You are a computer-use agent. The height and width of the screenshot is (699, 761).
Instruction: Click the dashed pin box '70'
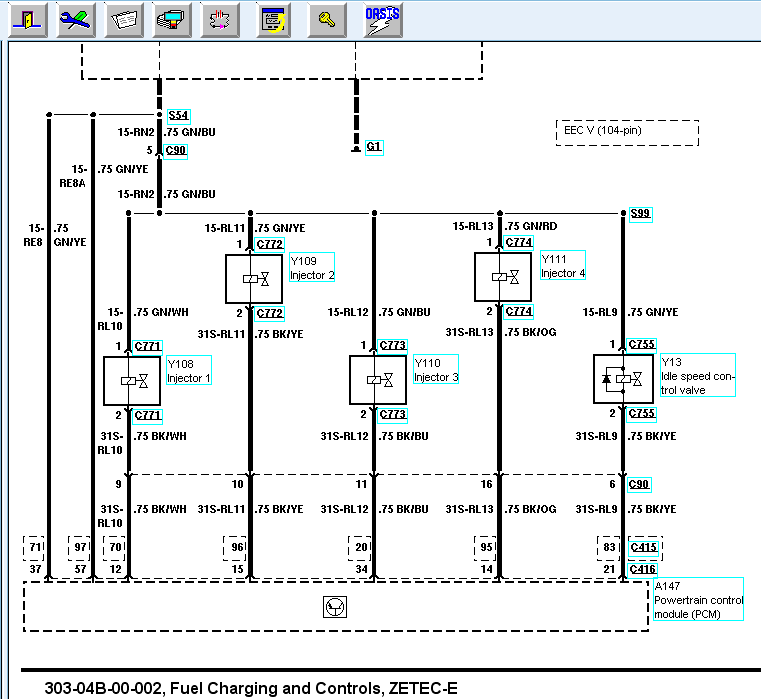[x=114, y=548]
